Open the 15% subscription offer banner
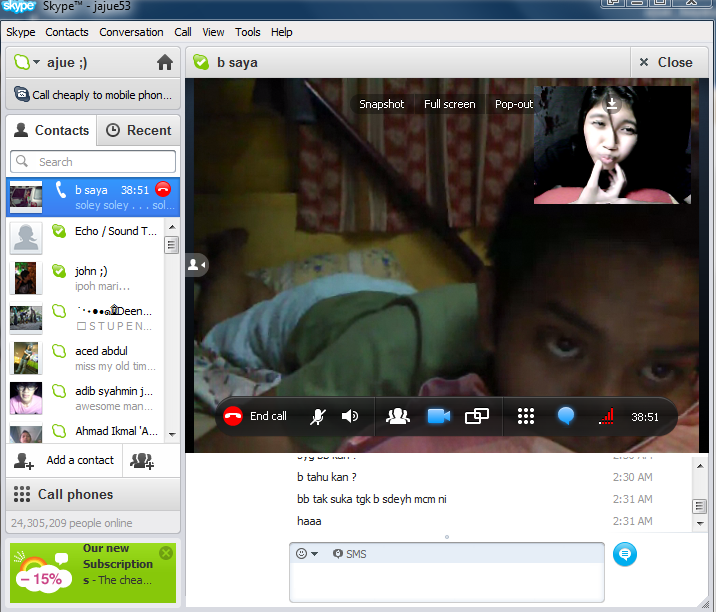This screenshot has height=612, width=716. 93,573
